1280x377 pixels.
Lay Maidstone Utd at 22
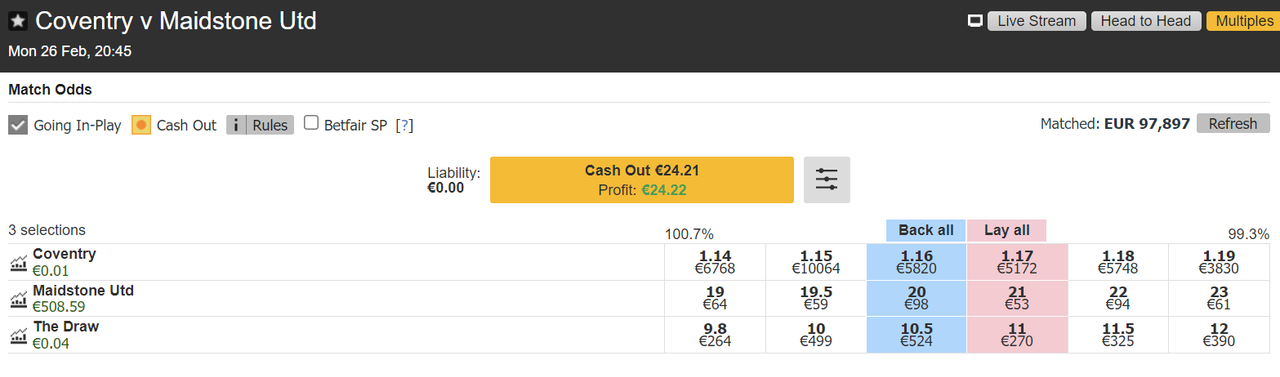pyautogui.click(x=1118, y=298)
